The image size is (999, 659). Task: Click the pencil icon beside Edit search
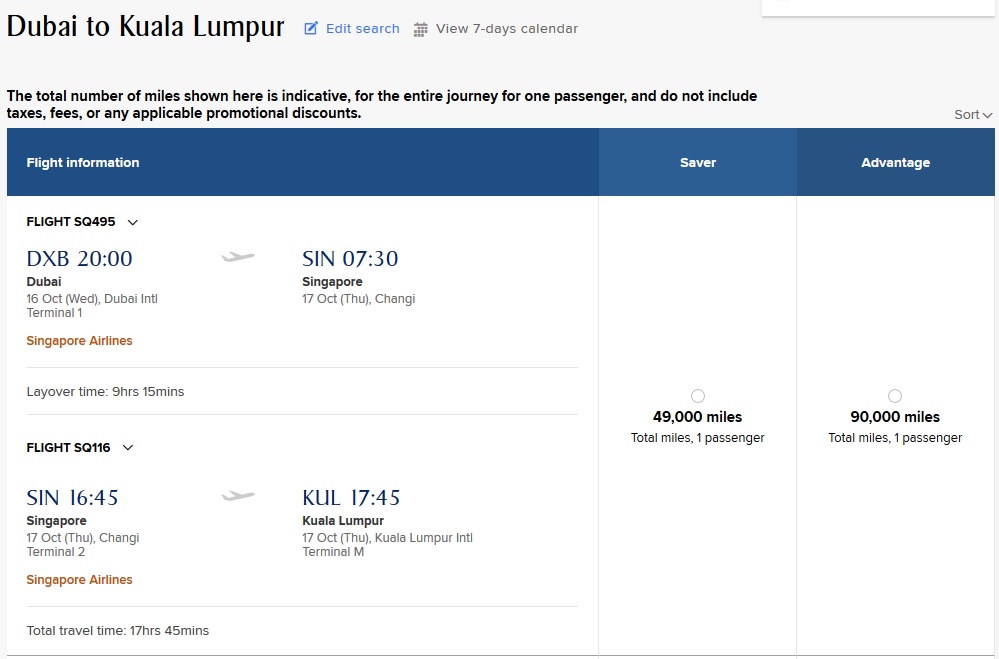pyautogui.click(x=311, y=29)
